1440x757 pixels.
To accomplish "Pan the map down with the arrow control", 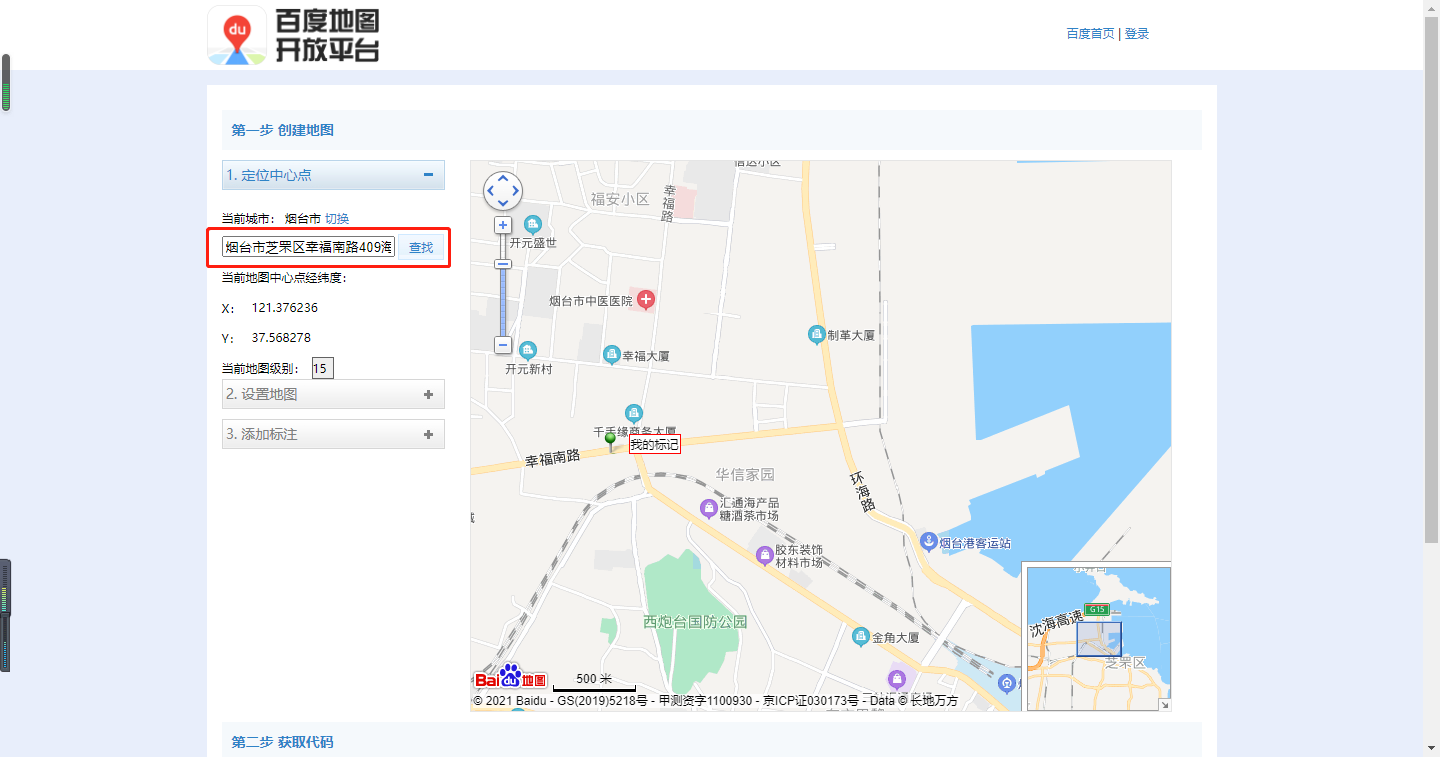I will [x=503, y=203].
